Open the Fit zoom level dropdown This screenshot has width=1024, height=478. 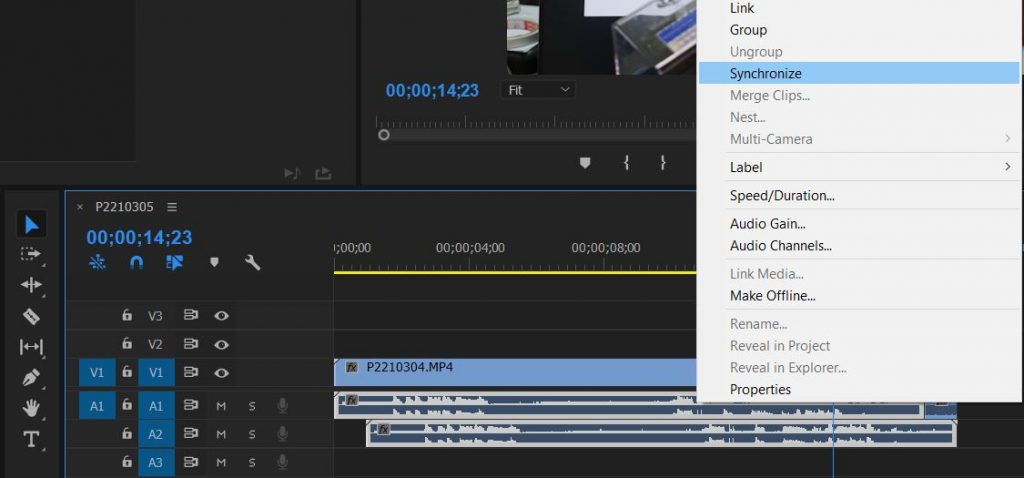538,90
